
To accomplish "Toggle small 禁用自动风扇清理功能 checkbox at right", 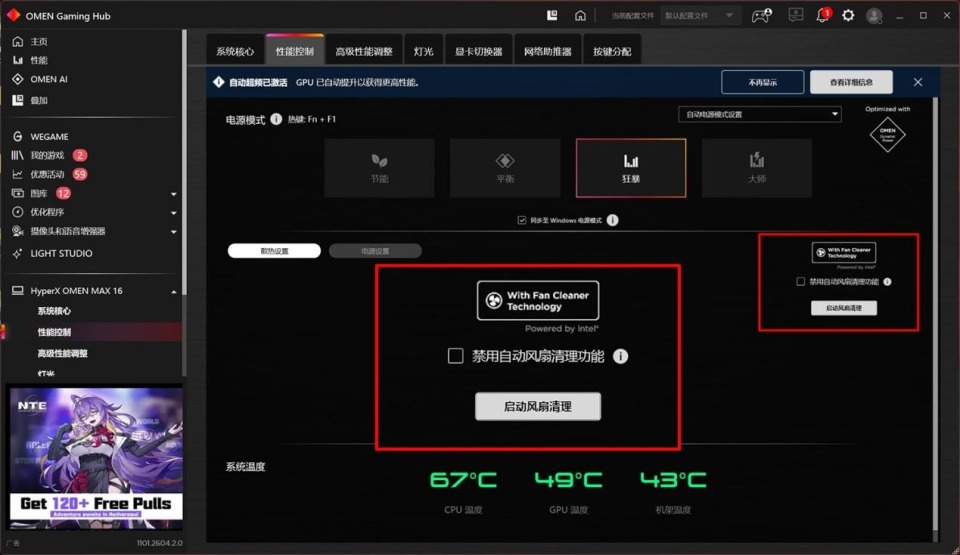I will pos(800,282).
